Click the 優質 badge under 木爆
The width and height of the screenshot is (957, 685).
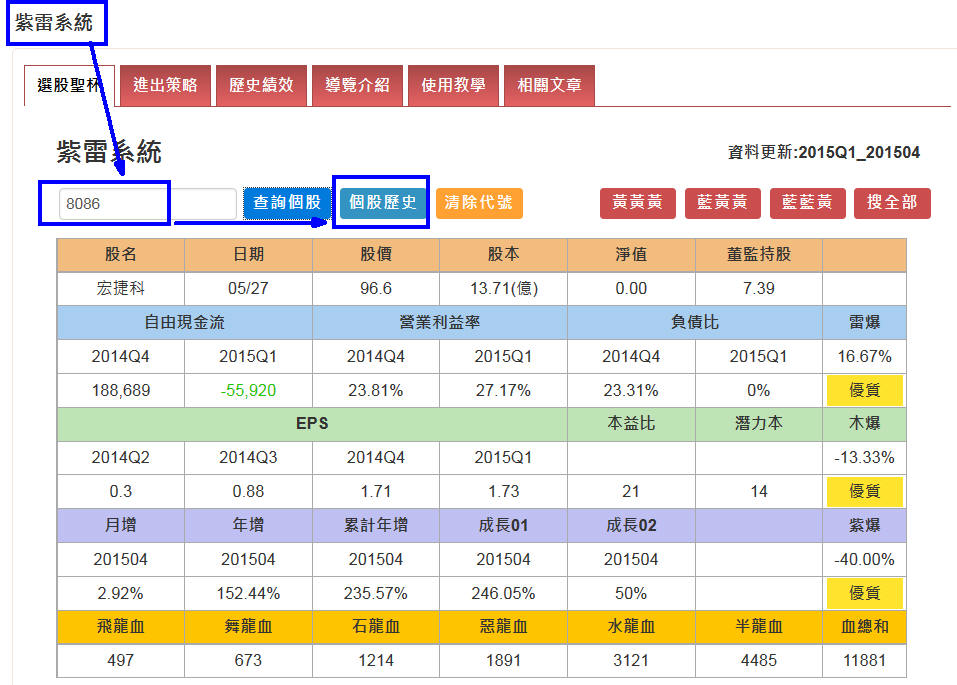pyautogui.click(x=864, y=492)
